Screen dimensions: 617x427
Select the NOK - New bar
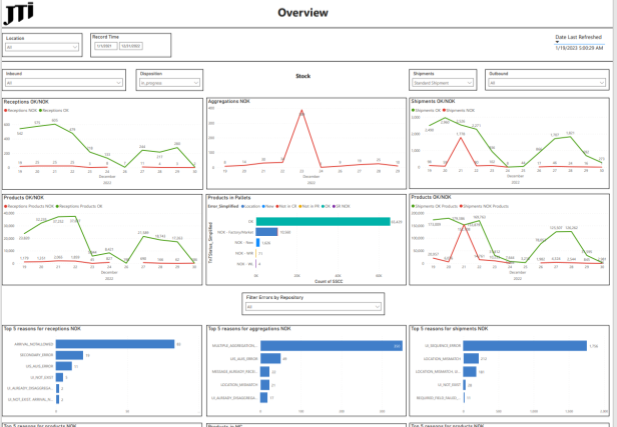[258, 243]
